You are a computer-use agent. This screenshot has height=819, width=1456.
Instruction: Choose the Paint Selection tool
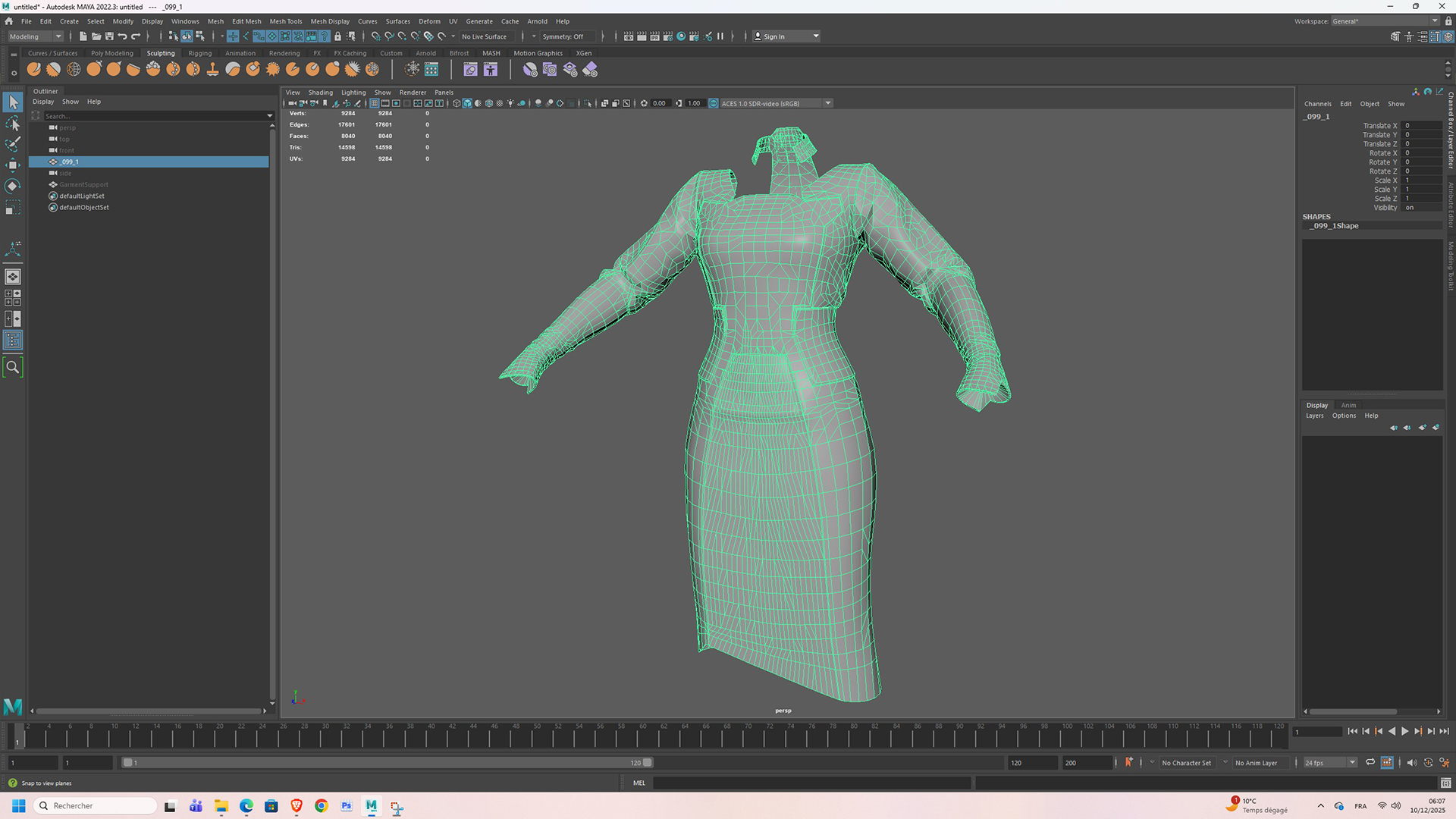coord(13,144)
